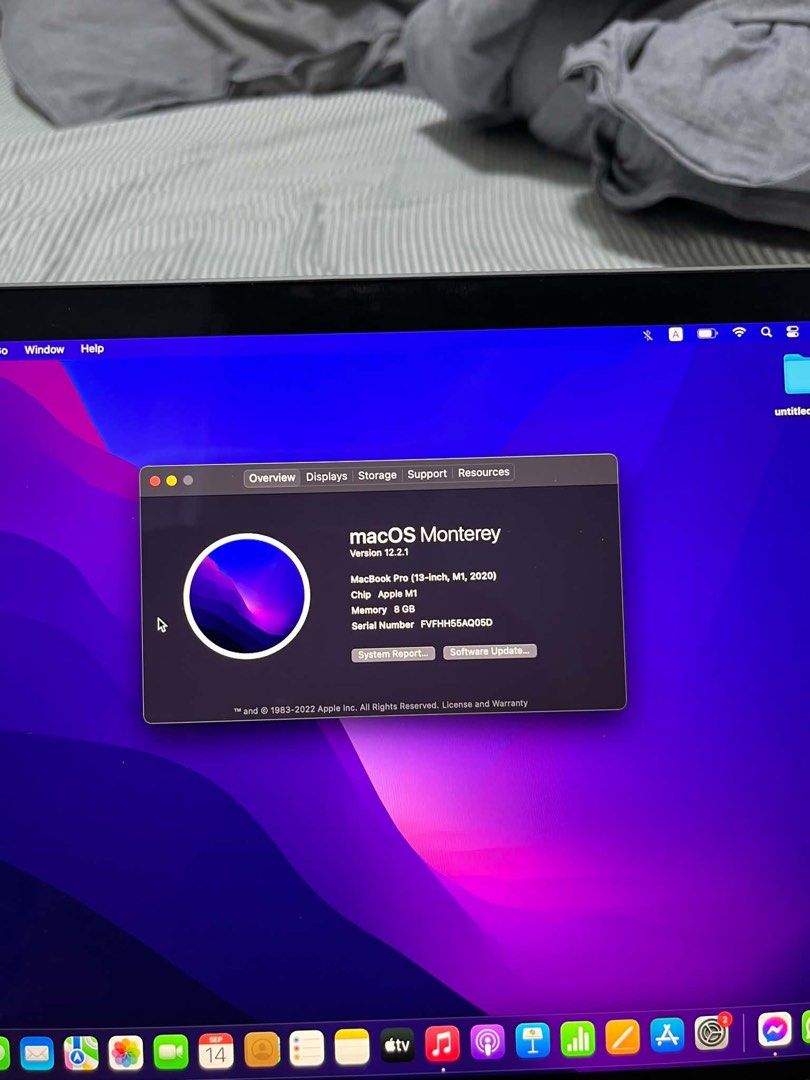810x1080 pixels.
Task: Open the input source menu icon
Action: coord(676,334)
